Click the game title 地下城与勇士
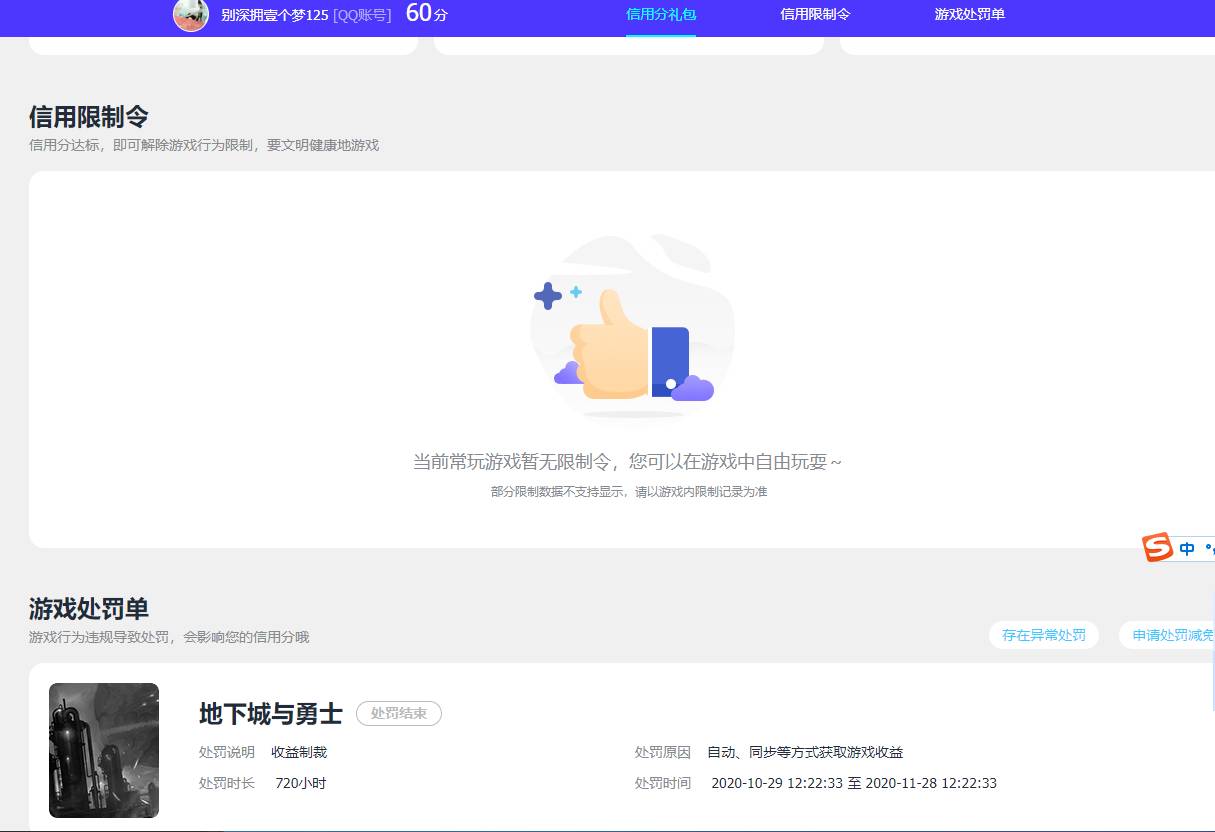The height and width of the screenshot is (832, 1215). click(x=270, y=714)
